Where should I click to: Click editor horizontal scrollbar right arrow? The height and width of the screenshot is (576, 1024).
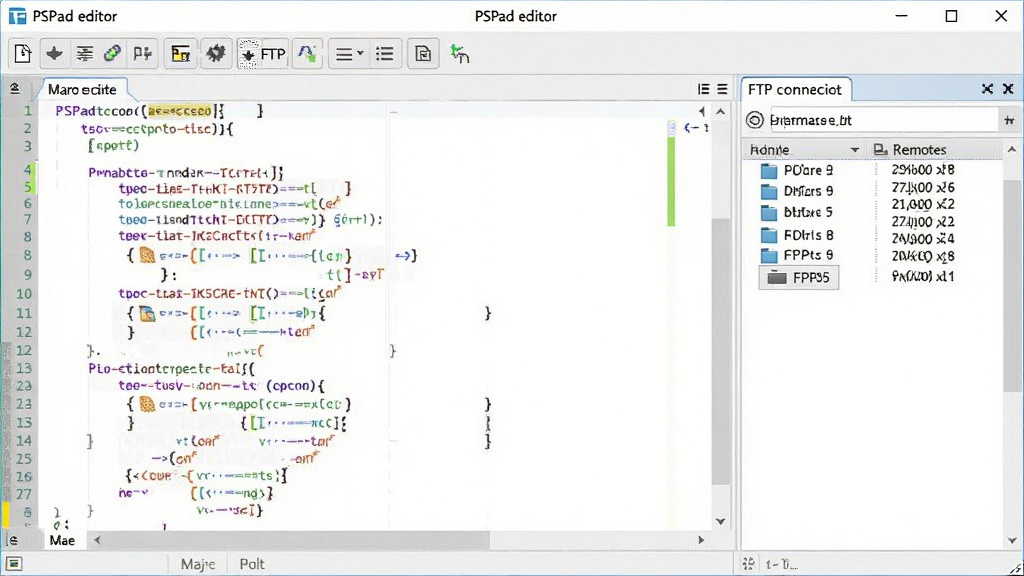701,540
